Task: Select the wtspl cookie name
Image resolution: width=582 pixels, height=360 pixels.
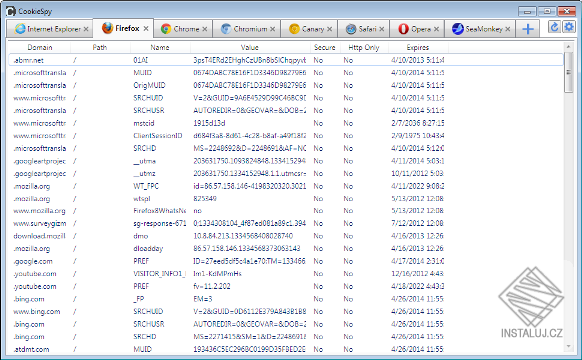Action: pos(142,199)
